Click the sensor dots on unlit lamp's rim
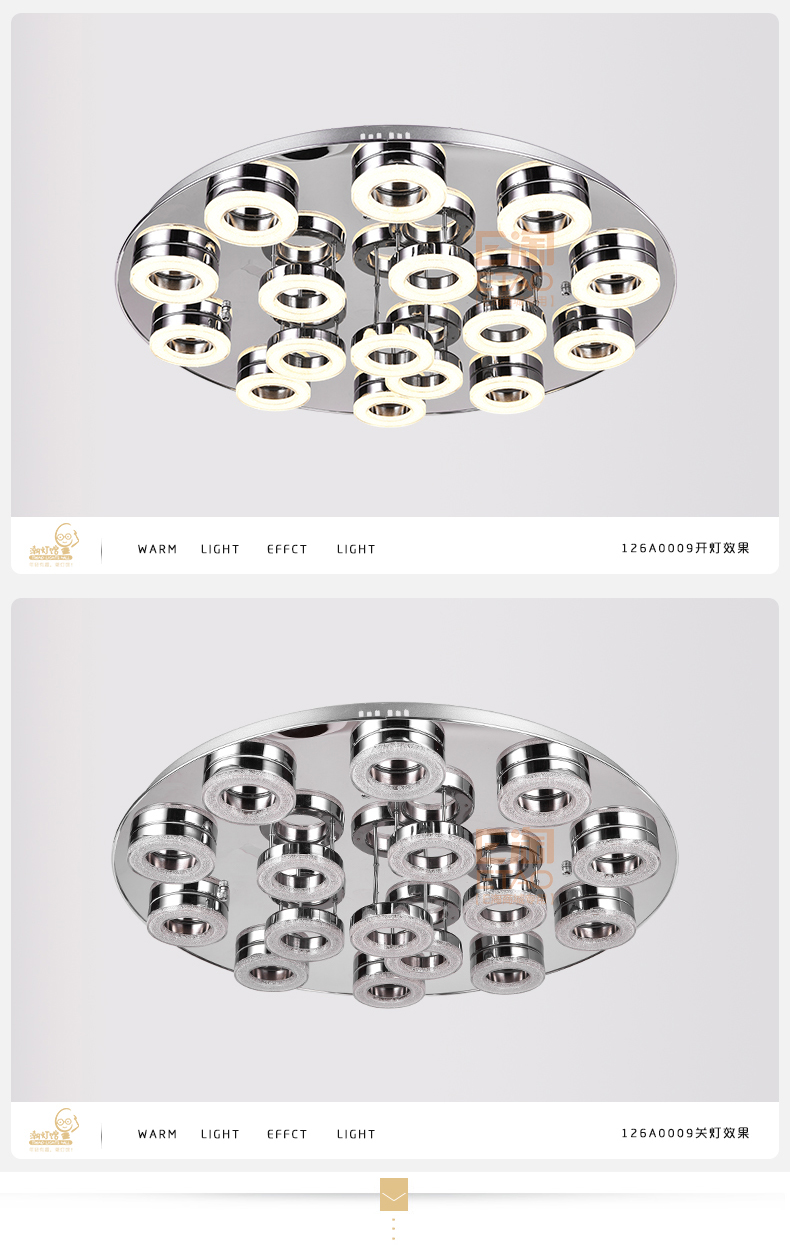790x1247 pixels. pos(385,713)
